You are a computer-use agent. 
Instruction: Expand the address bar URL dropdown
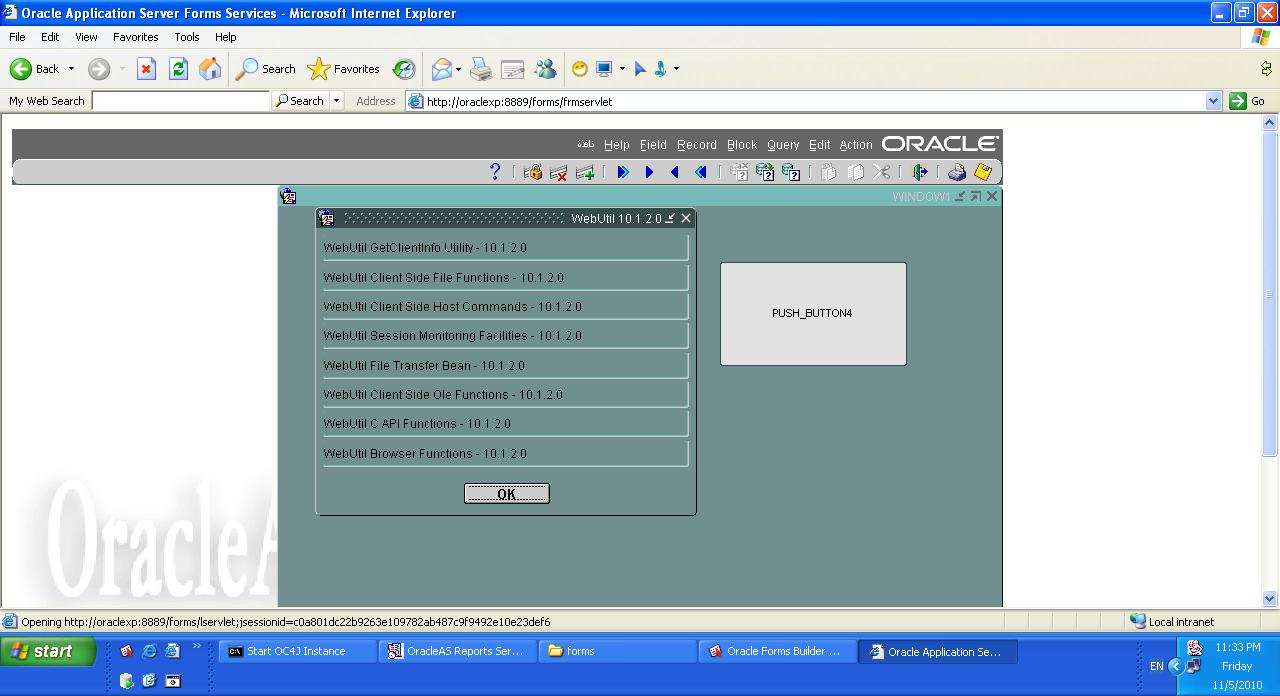(x=1213, y=101)
